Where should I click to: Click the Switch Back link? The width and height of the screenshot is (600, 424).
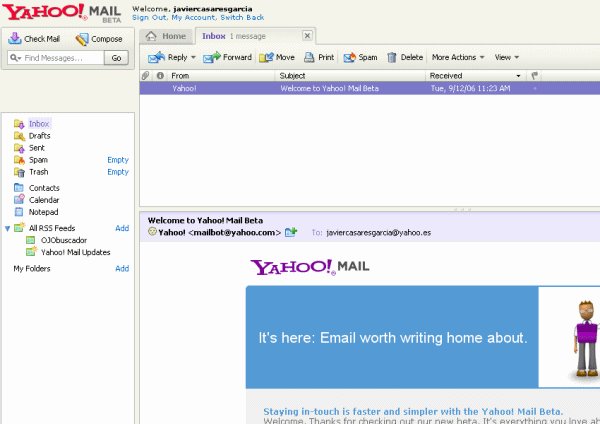pos(242,18)
